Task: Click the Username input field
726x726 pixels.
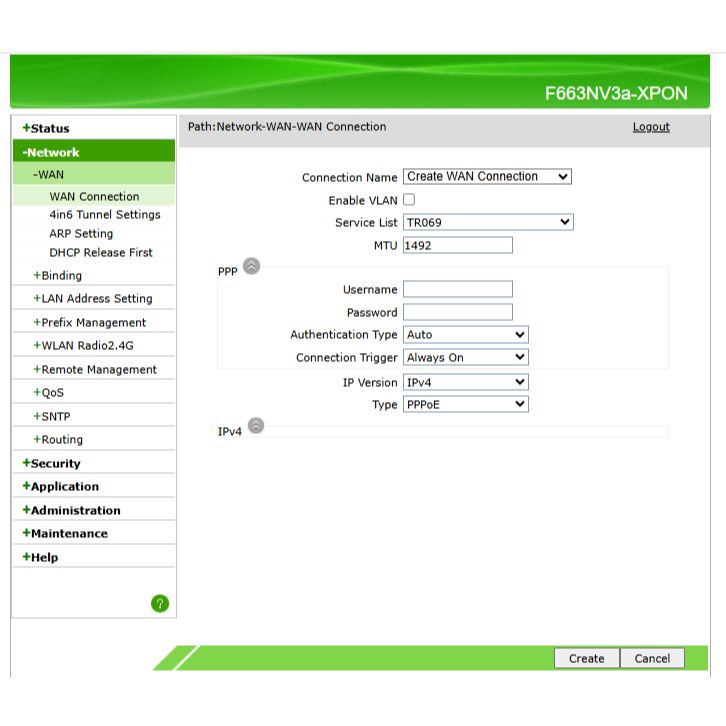Action: [x=457, y=289]
